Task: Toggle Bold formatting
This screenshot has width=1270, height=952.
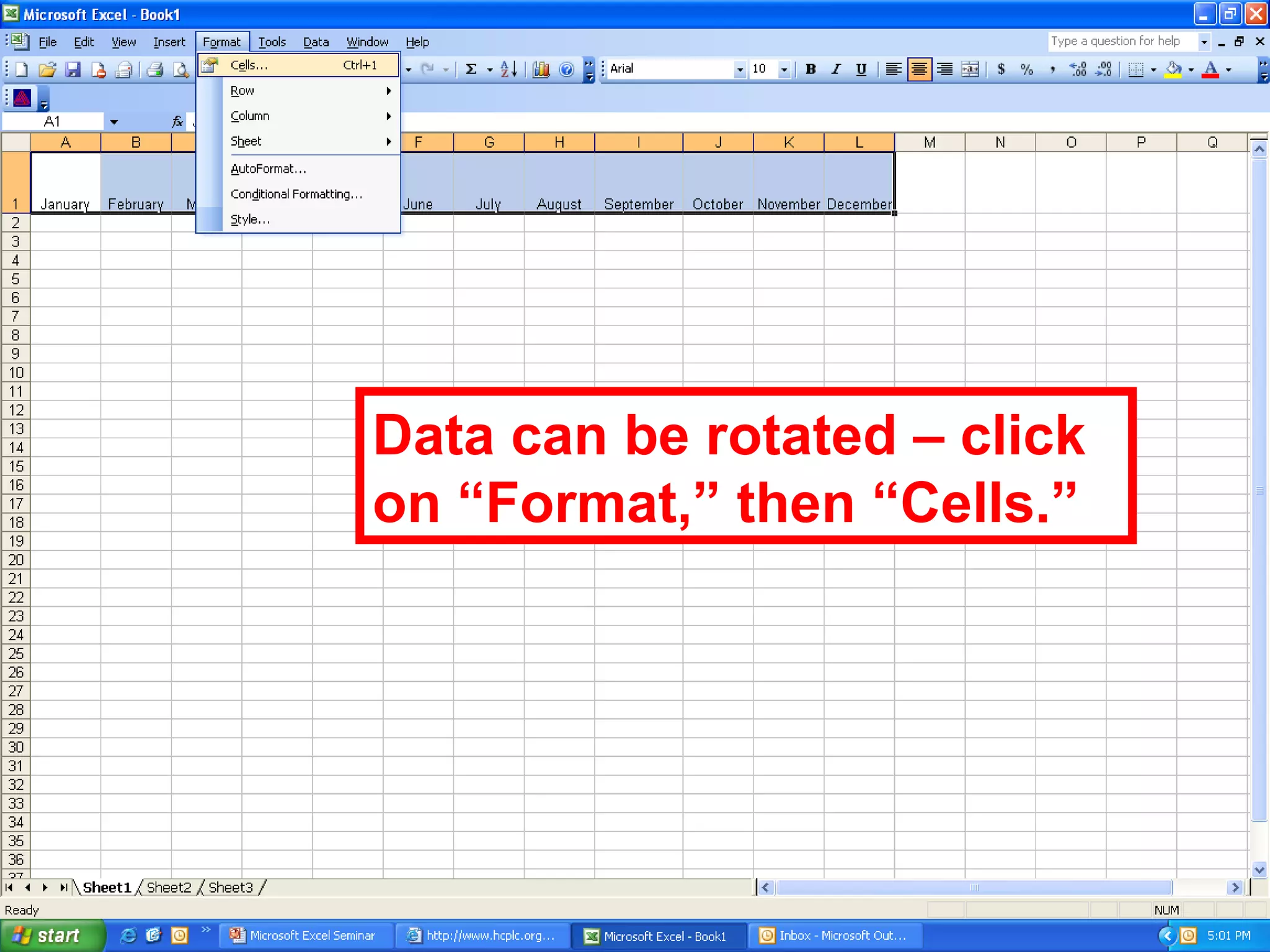Action: pos(810,69)
